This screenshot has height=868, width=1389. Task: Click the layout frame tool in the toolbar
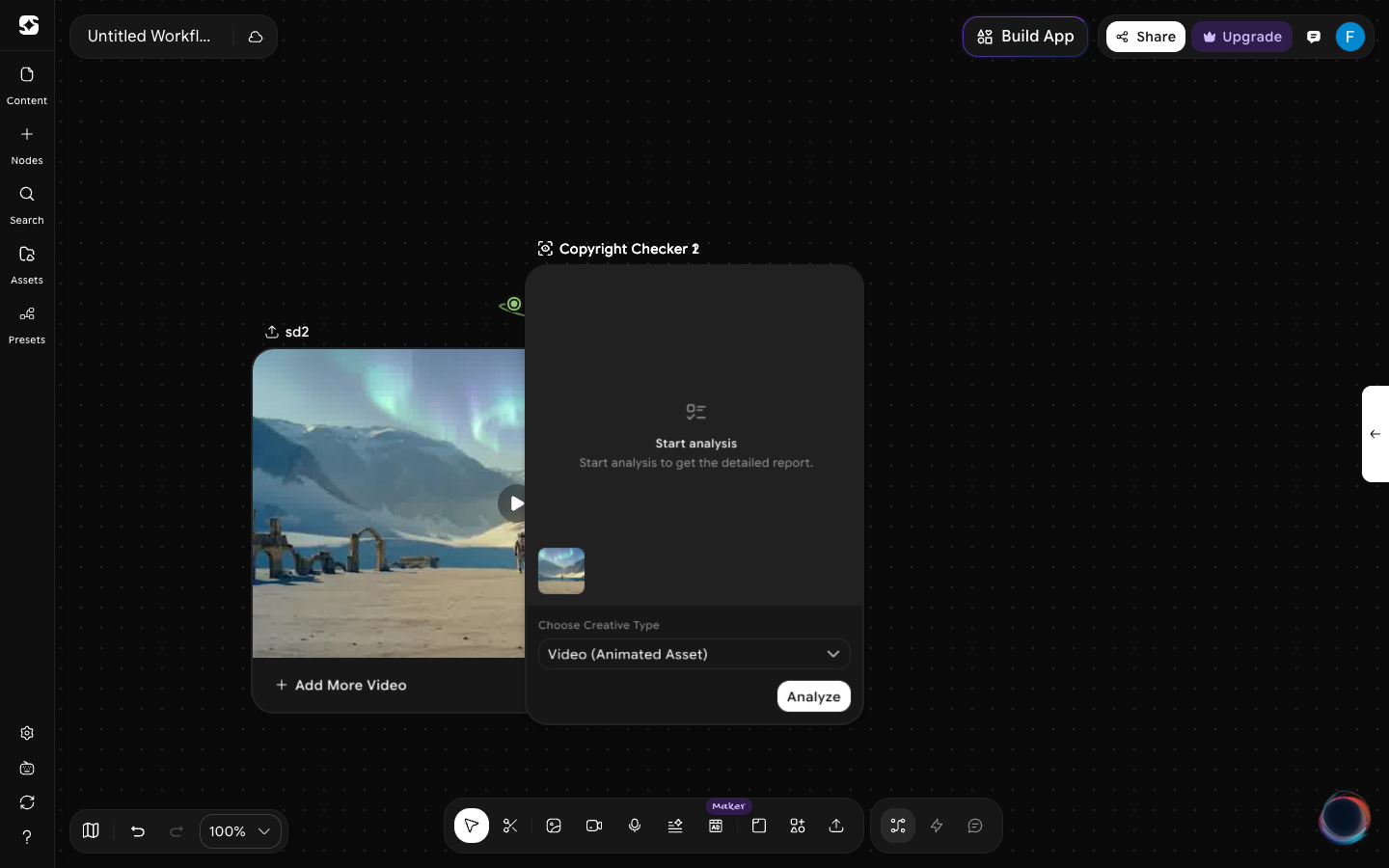point(759,826)
